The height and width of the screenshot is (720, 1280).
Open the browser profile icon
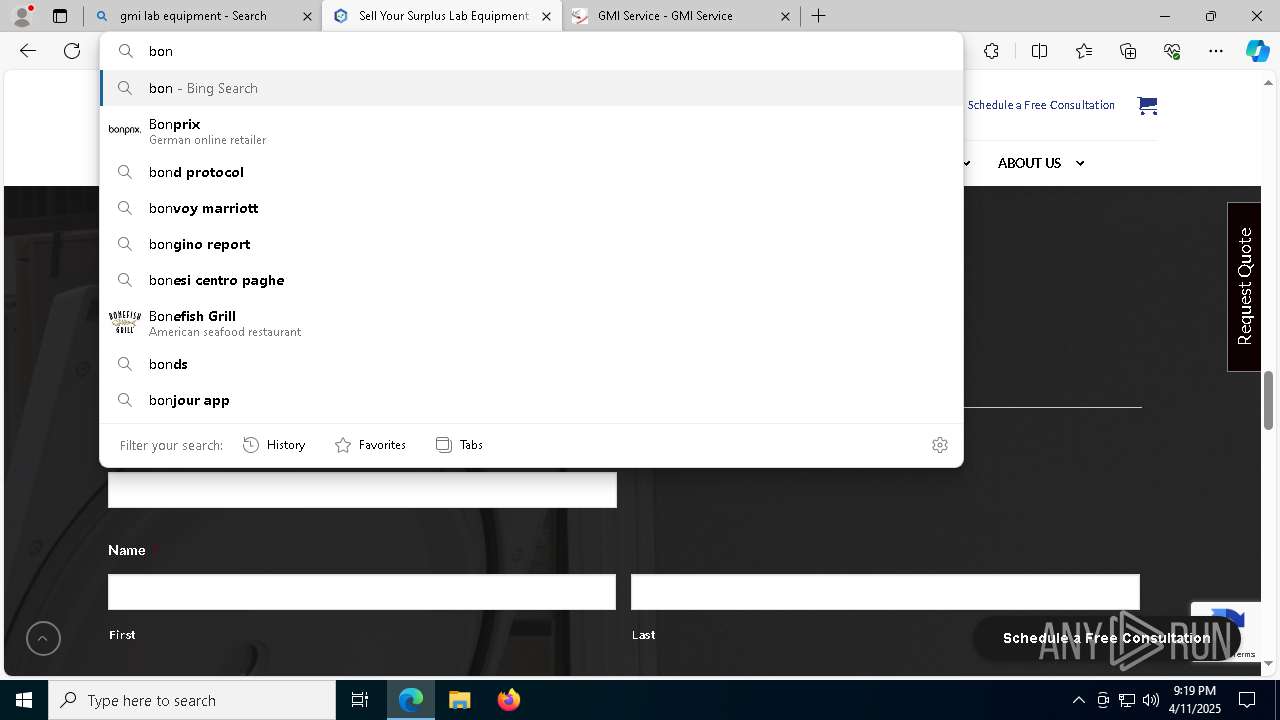[x=22, y=16]
